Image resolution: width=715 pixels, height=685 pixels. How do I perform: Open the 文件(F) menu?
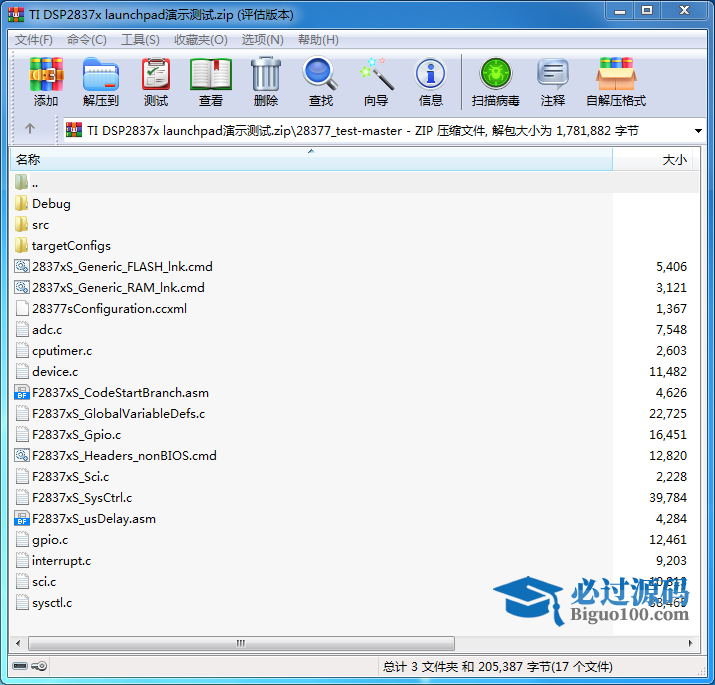coord(34,40)
